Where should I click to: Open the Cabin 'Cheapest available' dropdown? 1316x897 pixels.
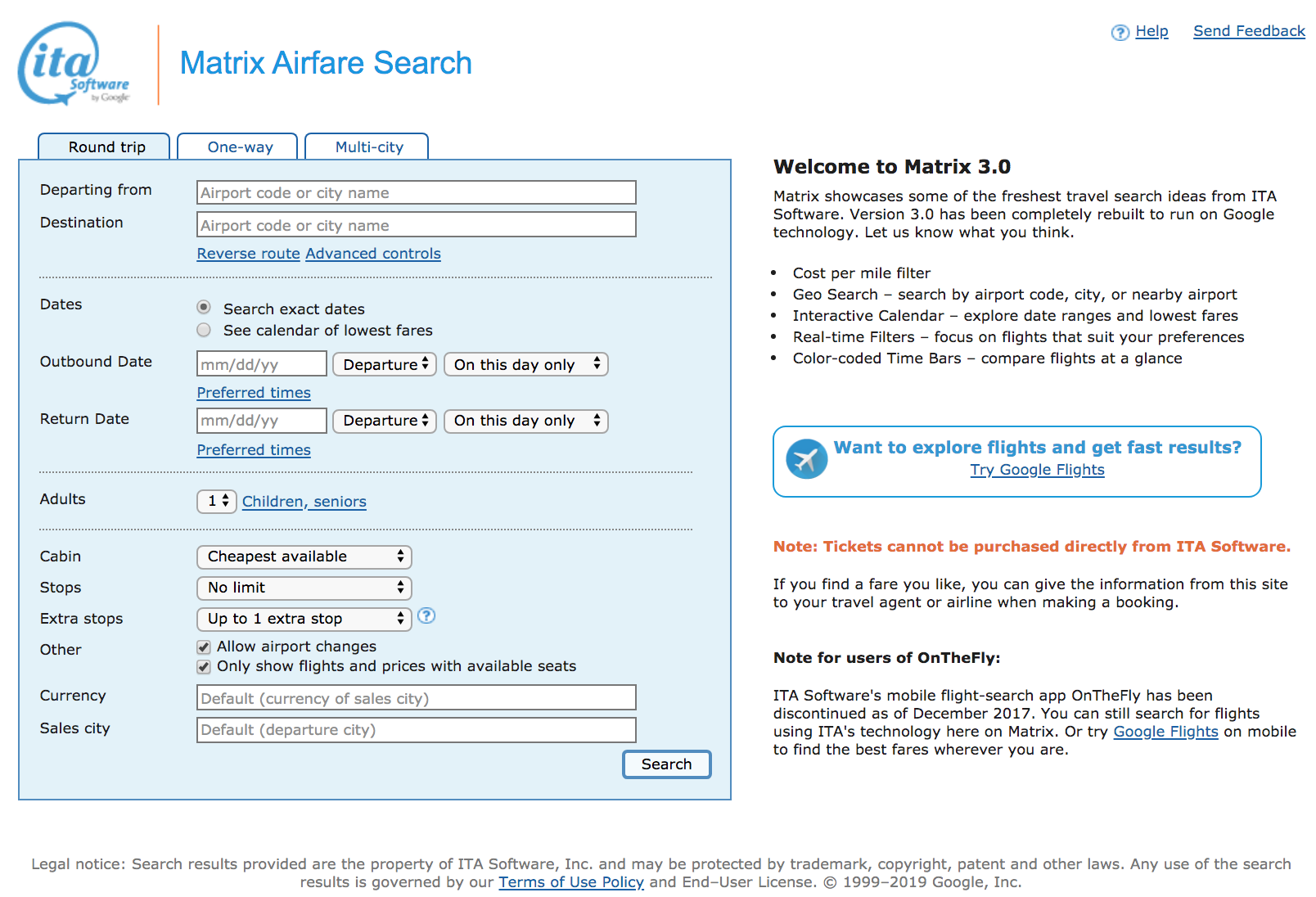304,557
